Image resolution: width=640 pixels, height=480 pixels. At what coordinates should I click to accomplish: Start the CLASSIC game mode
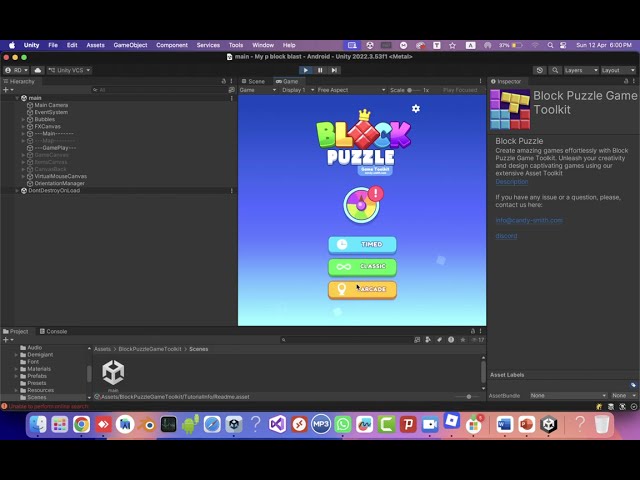tap(362, 267)
